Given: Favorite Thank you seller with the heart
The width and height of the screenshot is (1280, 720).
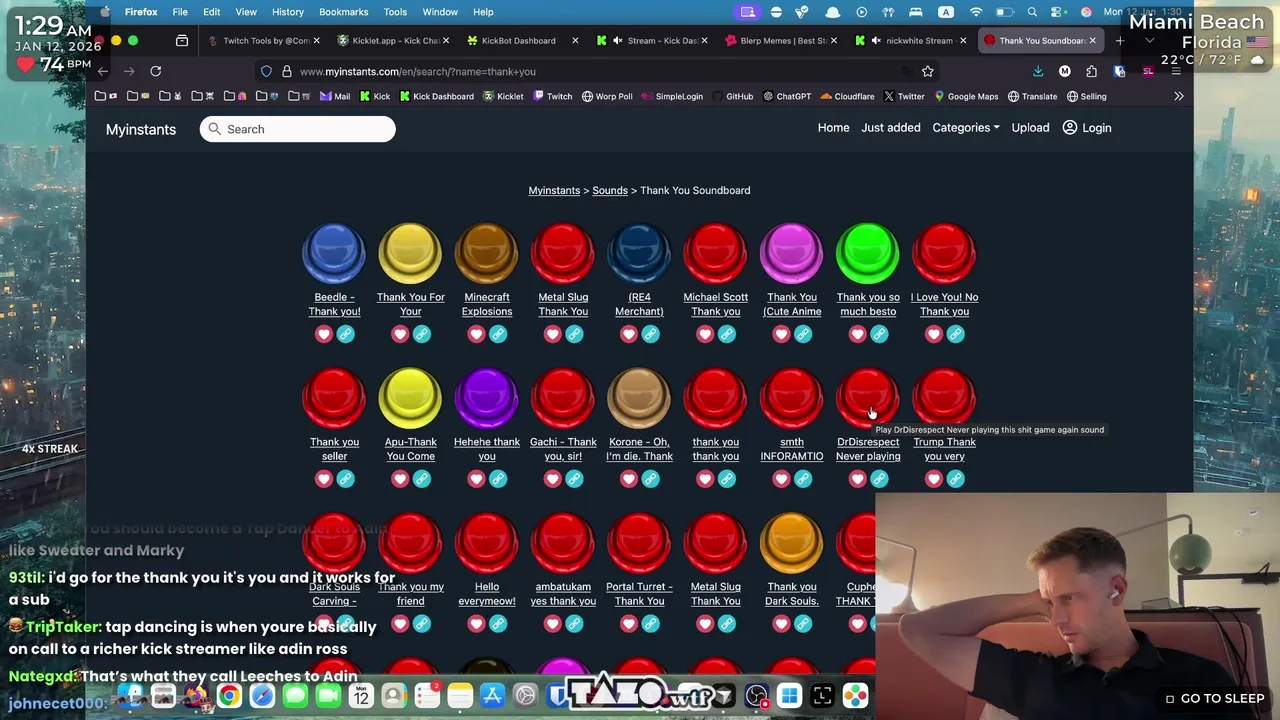Looking at the screenshot, I should coord(323,479).
